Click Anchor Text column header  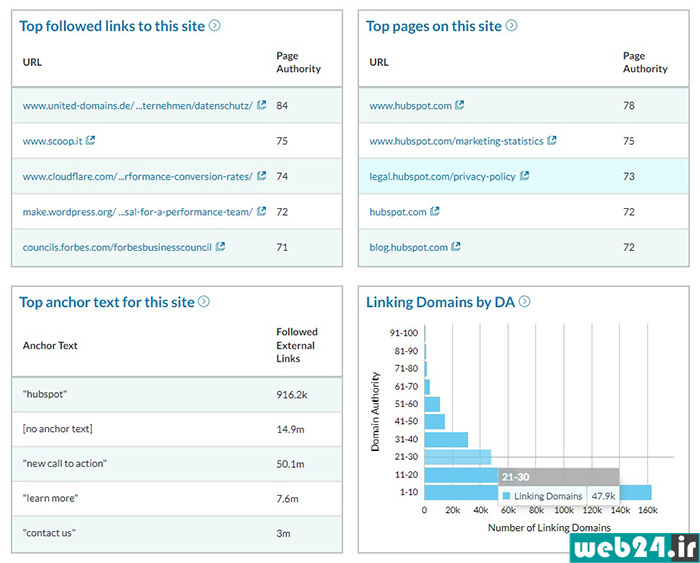pyautogui.click(x=50, y=346)
